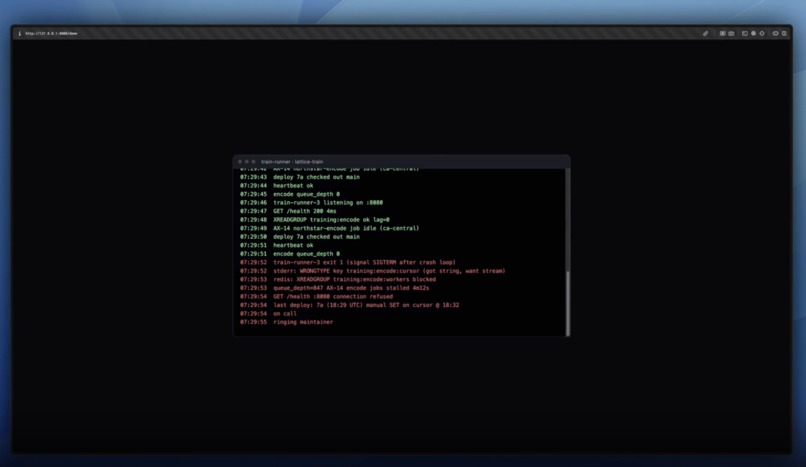Click the http://127.0.0.1 URL in the address bar

pos(51,33)
